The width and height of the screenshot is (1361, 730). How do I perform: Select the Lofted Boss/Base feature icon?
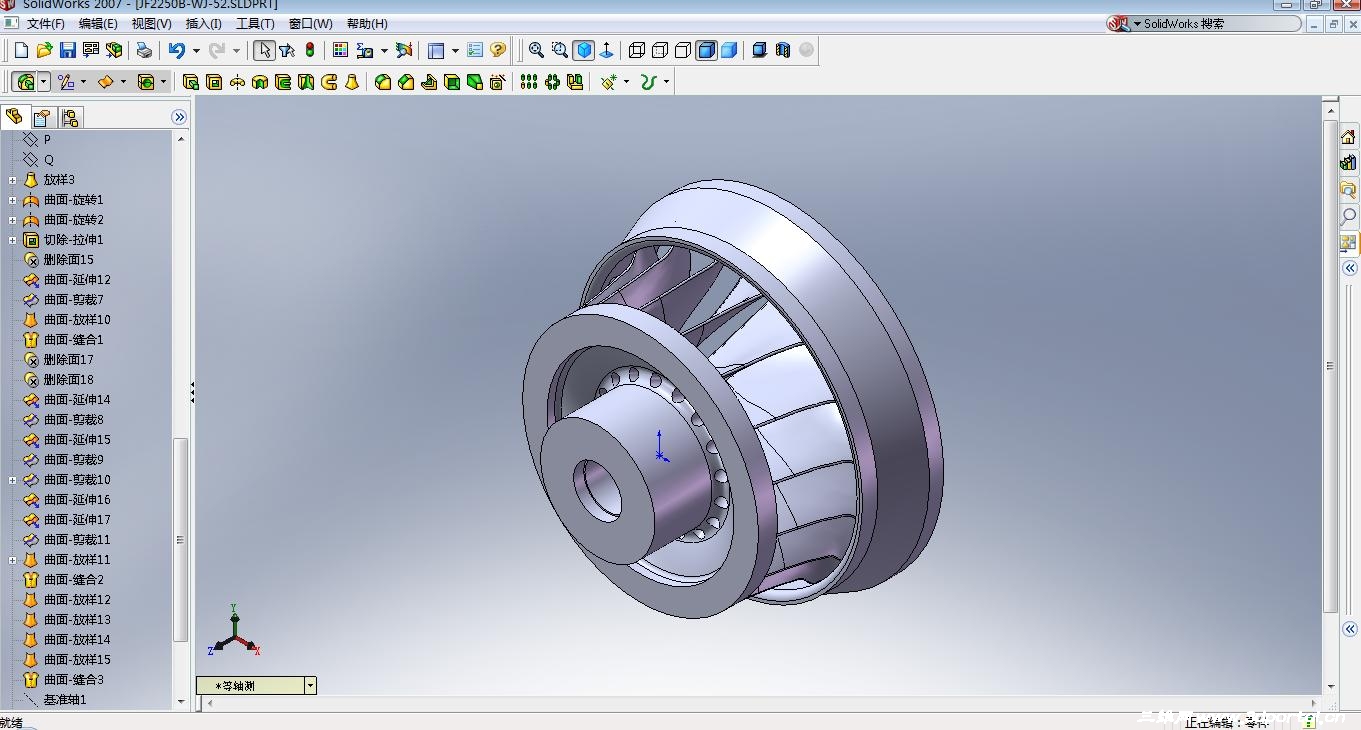click(352, 82)
